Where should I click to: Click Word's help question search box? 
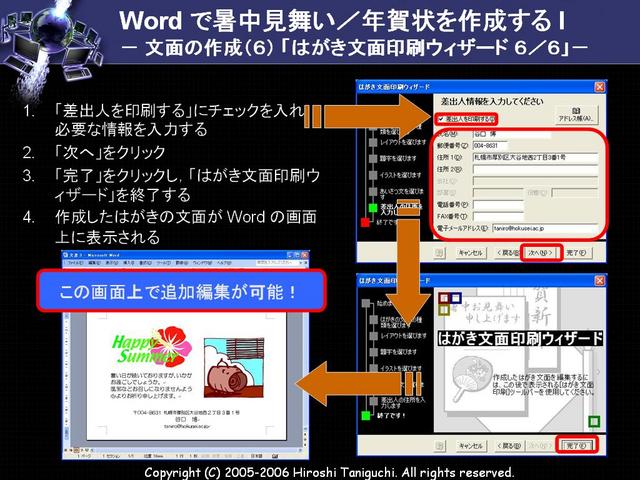pyautogui.click(x=279, y=263)
